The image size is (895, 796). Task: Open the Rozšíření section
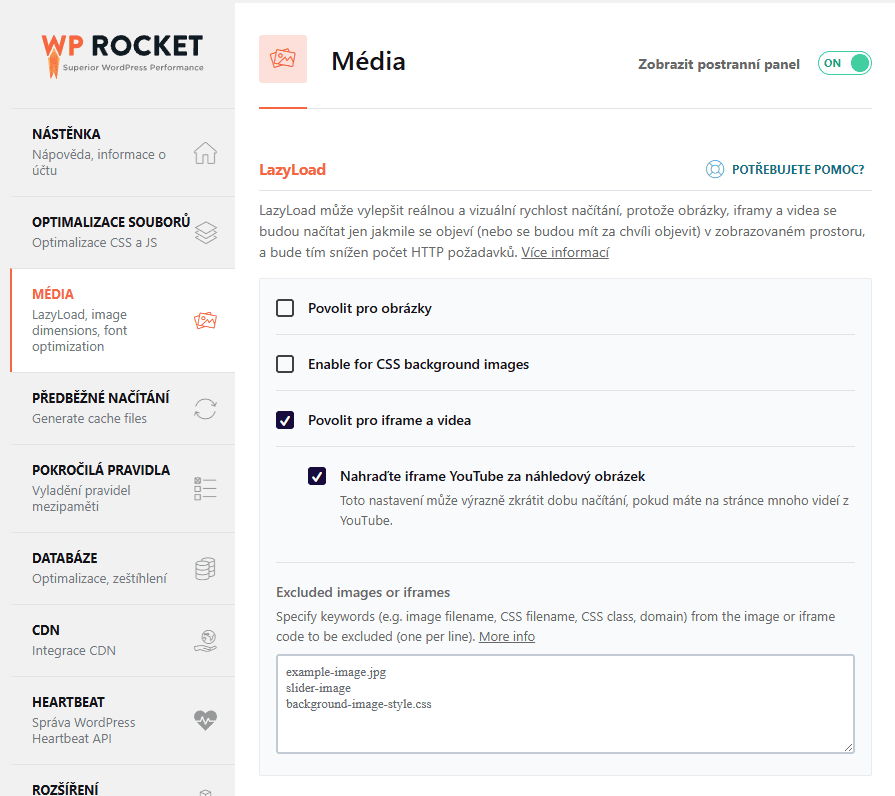(123, 782)
